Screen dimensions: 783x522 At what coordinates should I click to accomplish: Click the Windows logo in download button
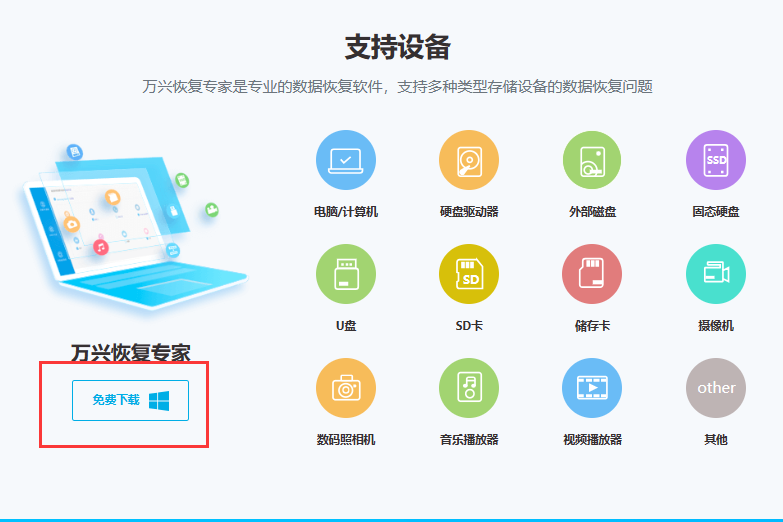159,401
